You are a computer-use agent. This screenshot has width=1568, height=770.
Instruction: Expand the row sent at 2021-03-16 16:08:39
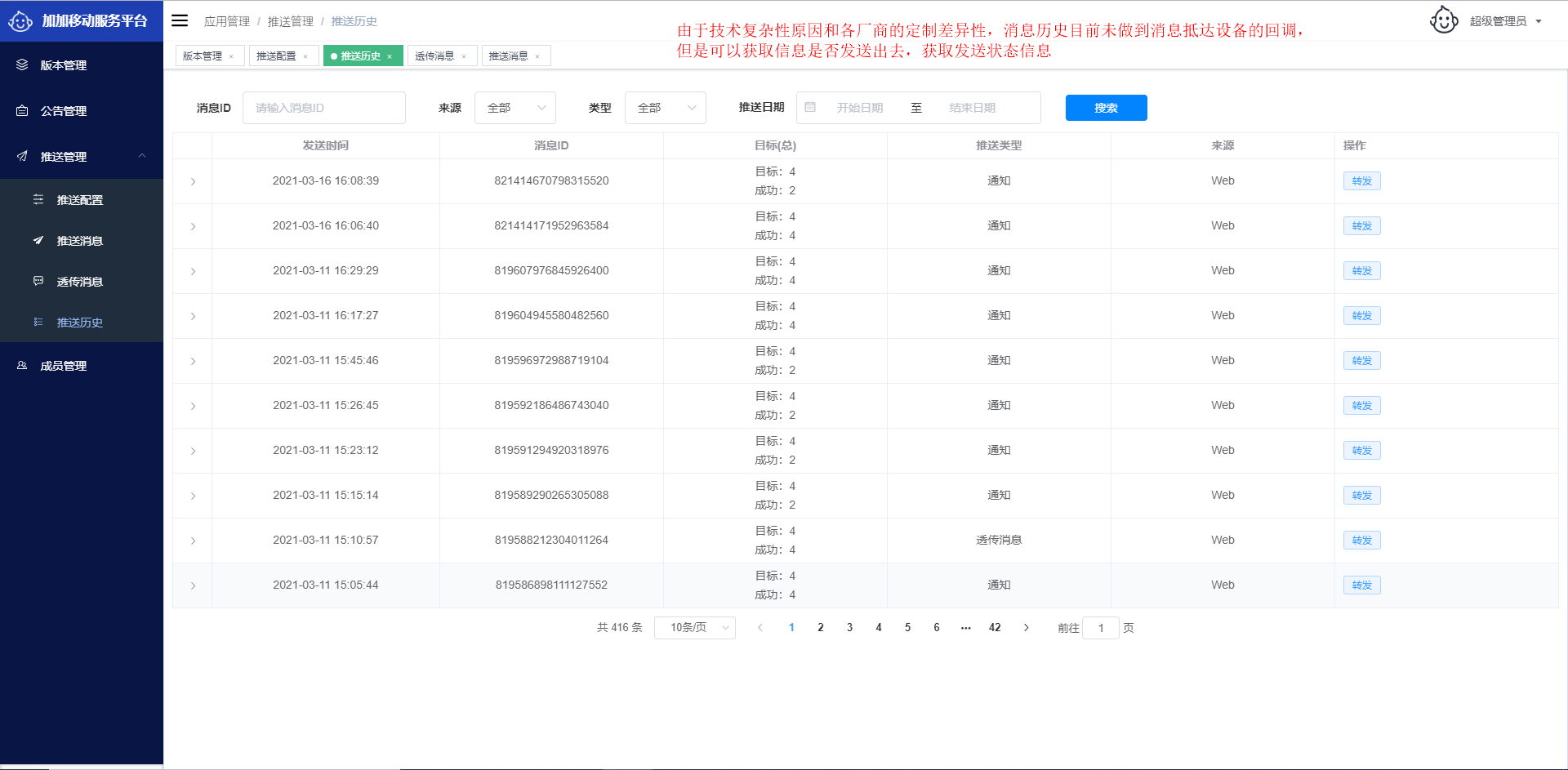click(193, 181)
